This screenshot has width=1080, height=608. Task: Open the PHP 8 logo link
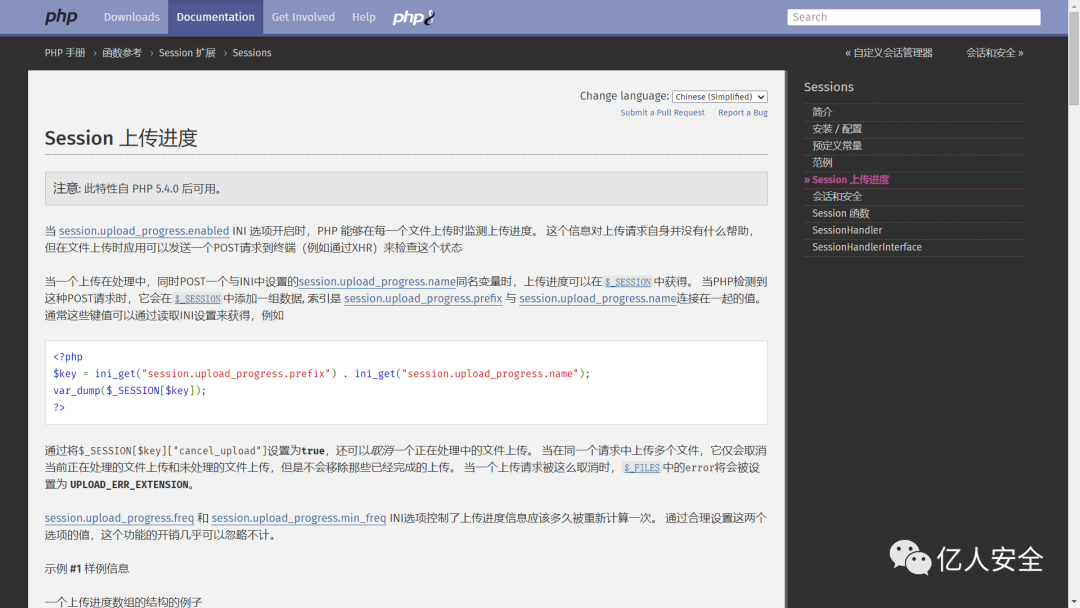(x=413, y=17)
